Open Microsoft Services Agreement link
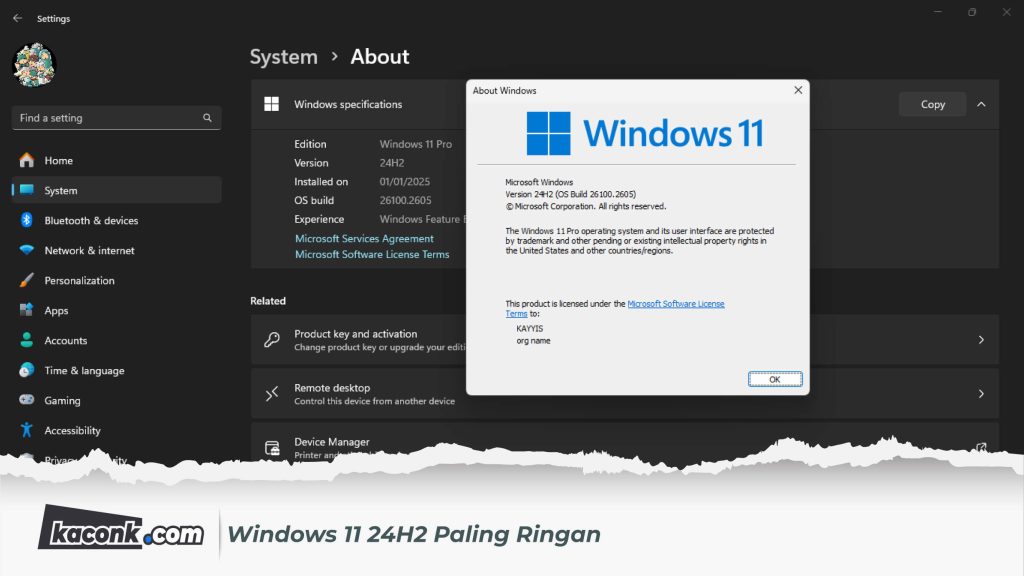 [x=364, y=238]
